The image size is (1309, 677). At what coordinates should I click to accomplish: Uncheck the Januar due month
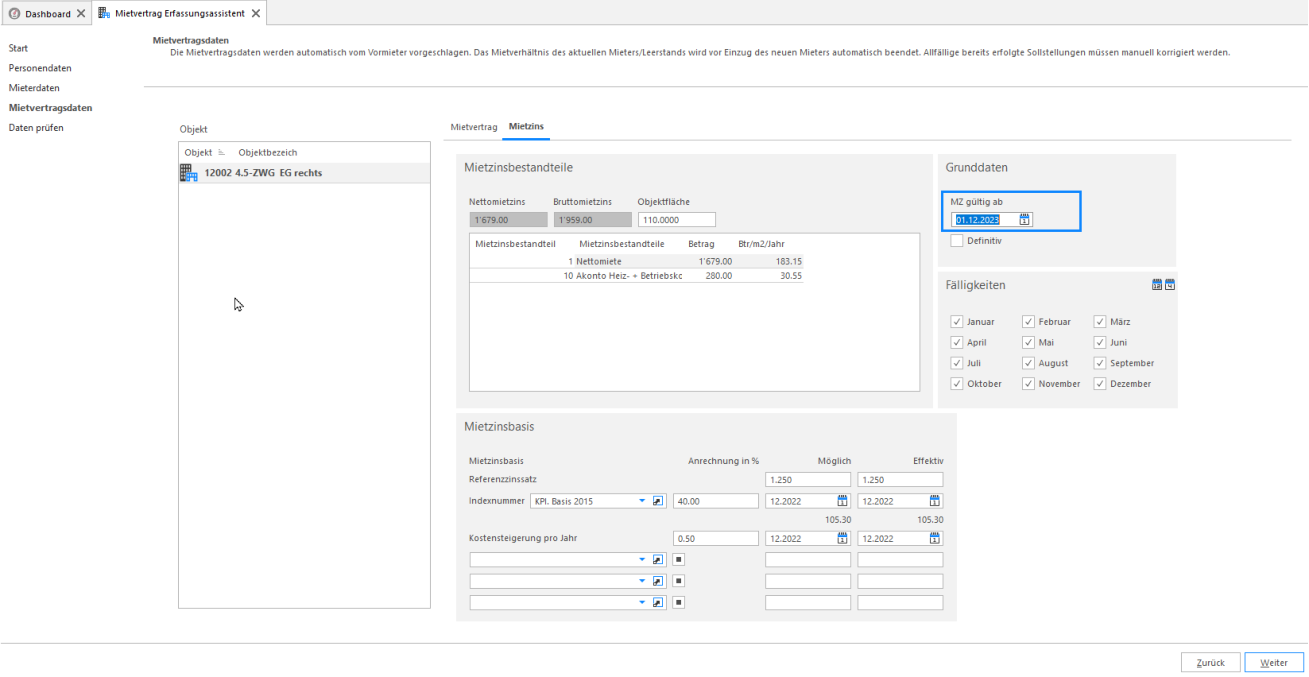(957, 322)
